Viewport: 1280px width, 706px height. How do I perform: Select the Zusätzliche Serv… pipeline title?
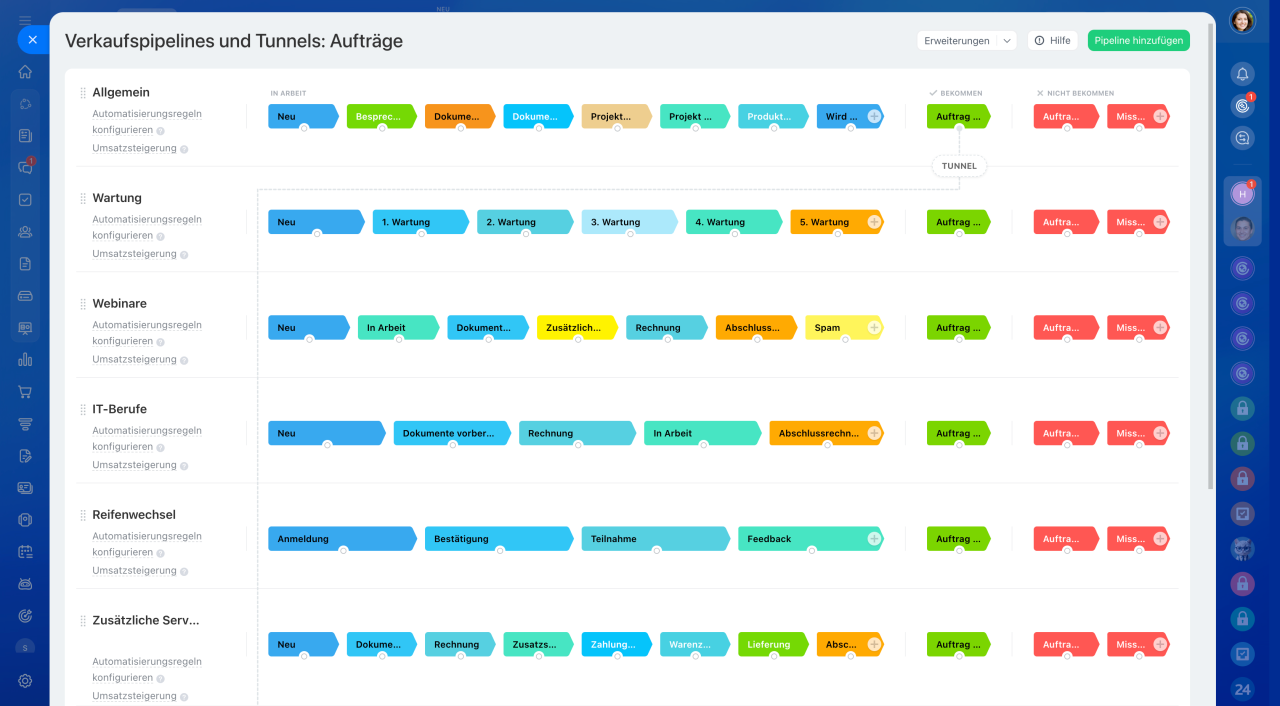pyautogui.click(x=146, y=620)
